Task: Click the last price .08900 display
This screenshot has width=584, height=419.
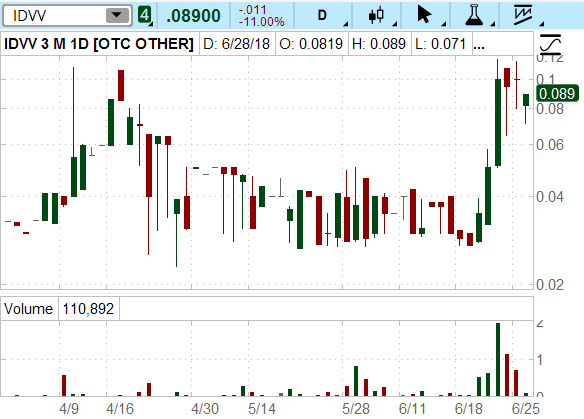Action: tap(193, 16)
